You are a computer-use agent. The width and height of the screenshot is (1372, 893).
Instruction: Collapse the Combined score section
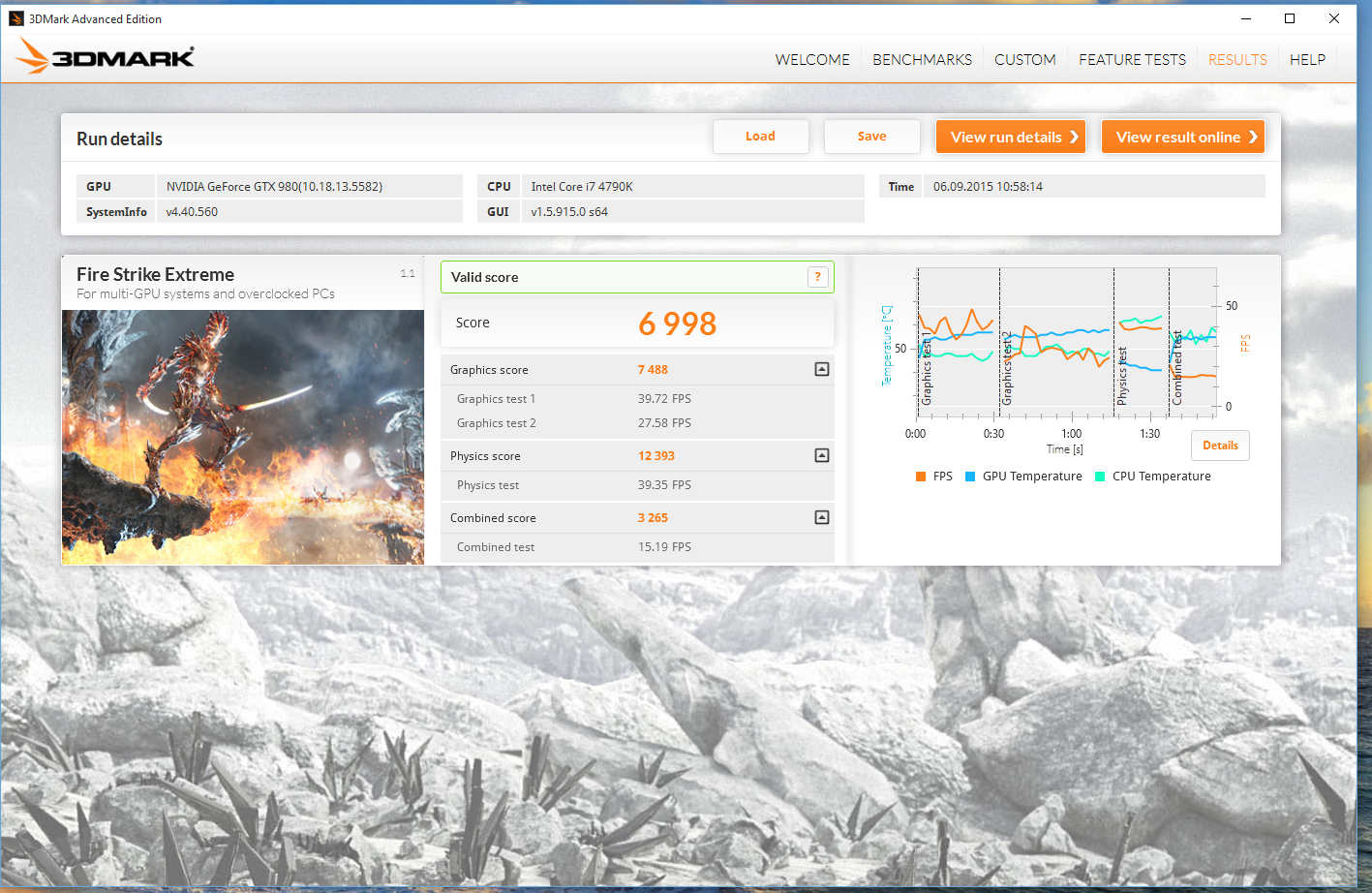point(822,517)
